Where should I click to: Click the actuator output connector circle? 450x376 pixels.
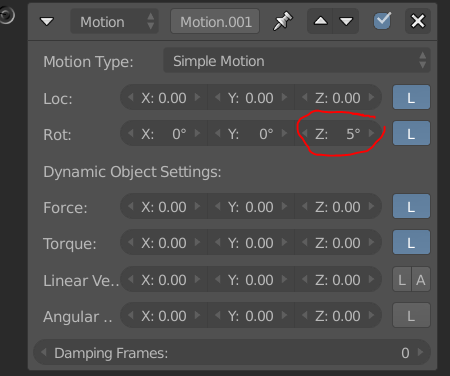7,15
